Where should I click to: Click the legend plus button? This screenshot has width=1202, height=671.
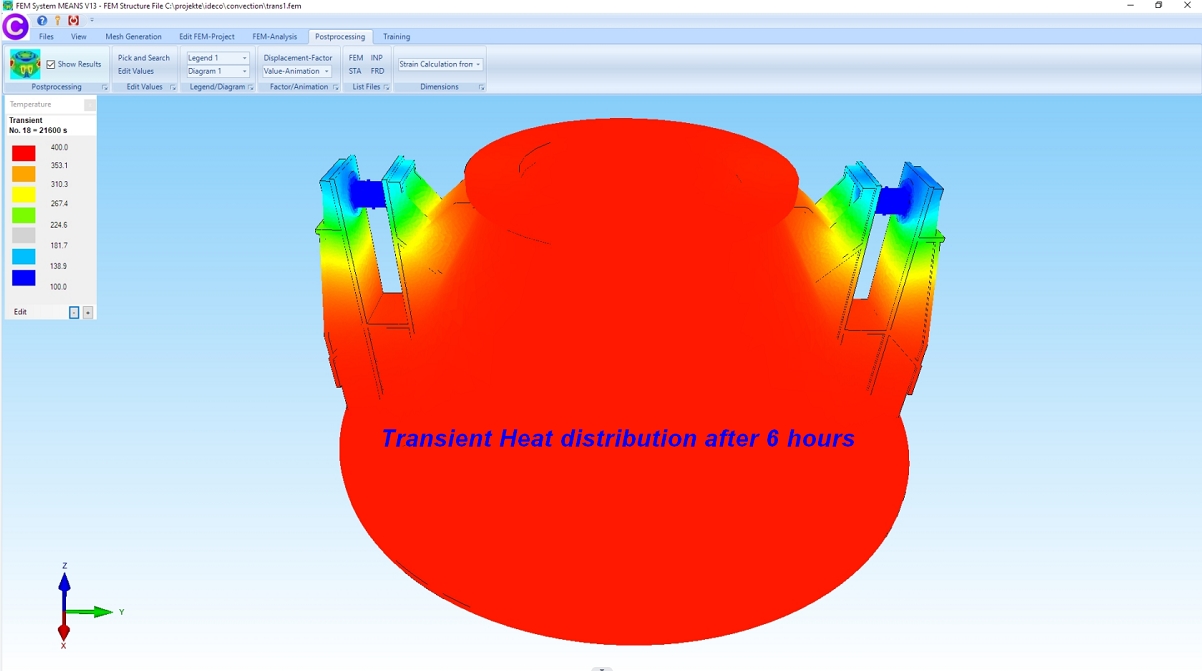click(x=88, y=313)
